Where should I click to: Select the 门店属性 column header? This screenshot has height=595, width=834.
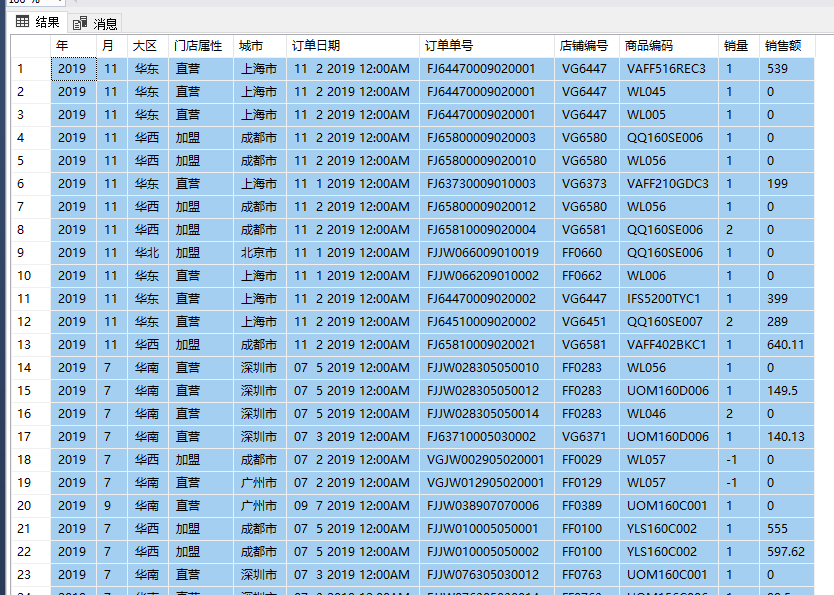tap(201, 46)
